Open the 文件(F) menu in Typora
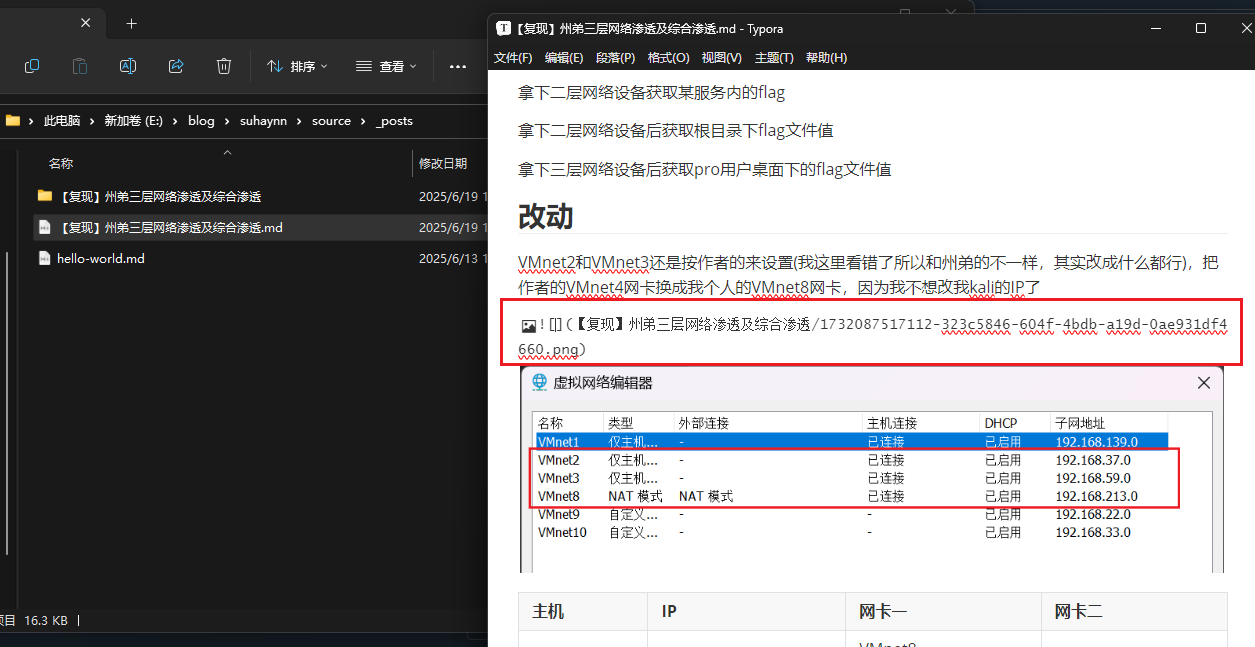This screenshot has width=1255, height=647. 513,58
